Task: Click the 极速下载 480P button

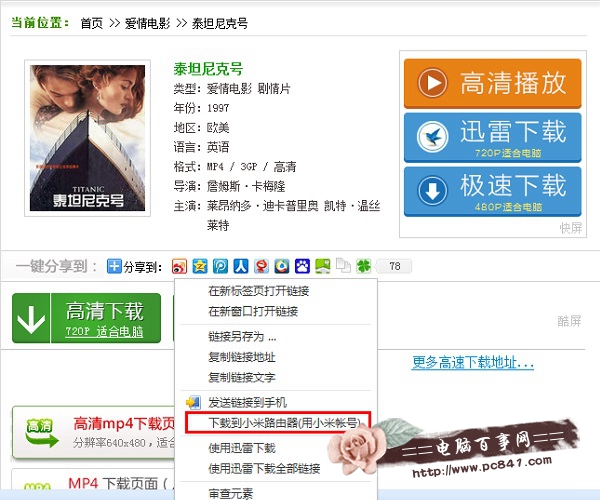Action: pos(492,192)
